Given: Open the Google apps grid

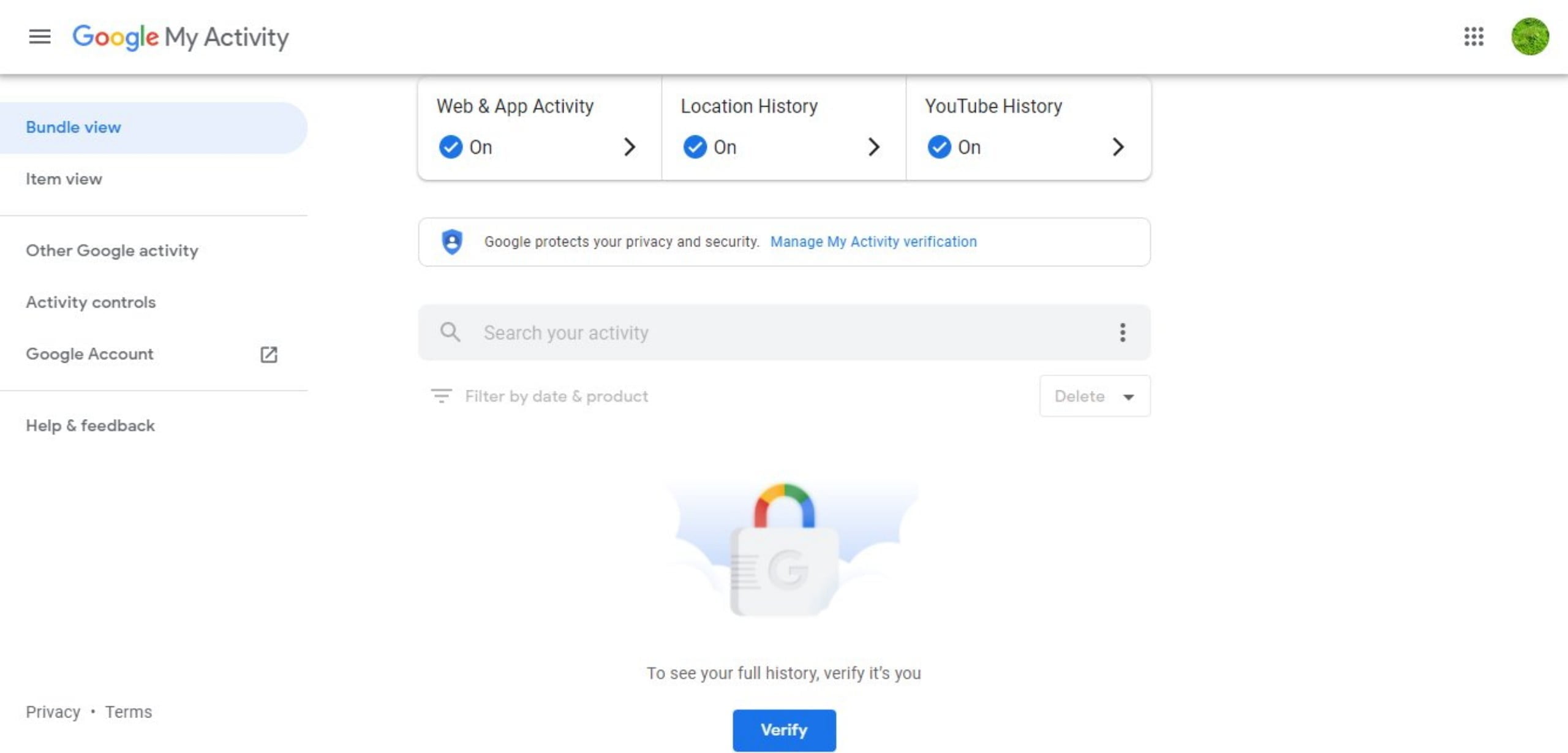Looking at the screenshot, I should pyautogui.click(x=1474, y=37).
